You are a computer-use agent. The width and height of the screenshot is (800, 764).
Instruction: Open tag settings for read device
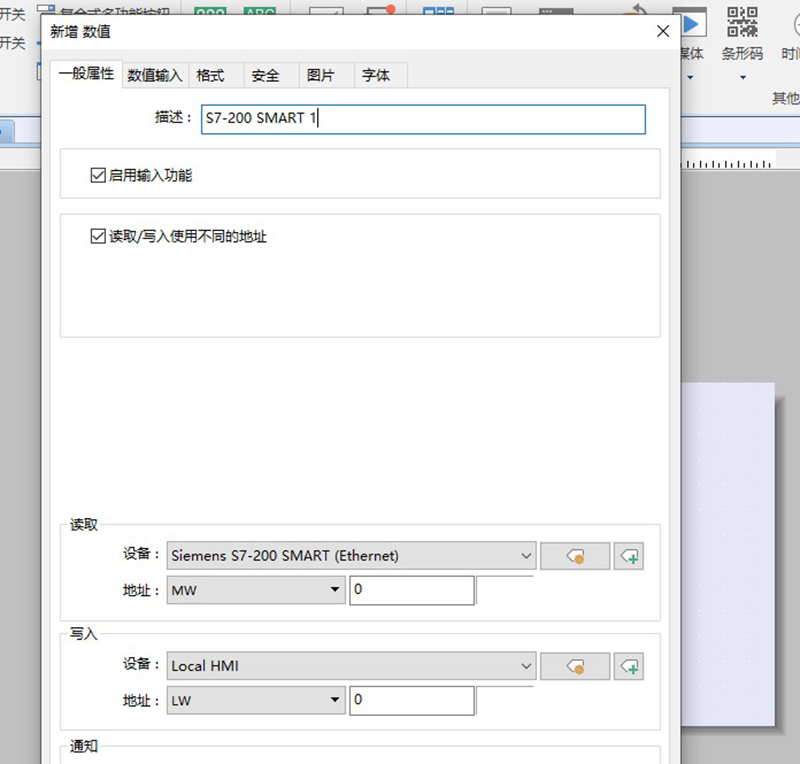[x=574, y=556]
